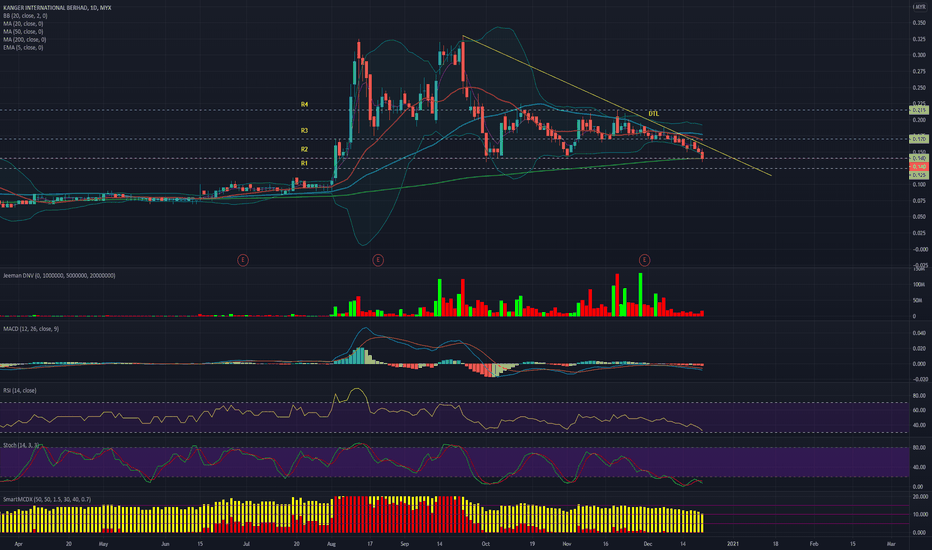Click the 100M value on the volume axis
Screen dimensions: 932x550
tap(918, 284)
